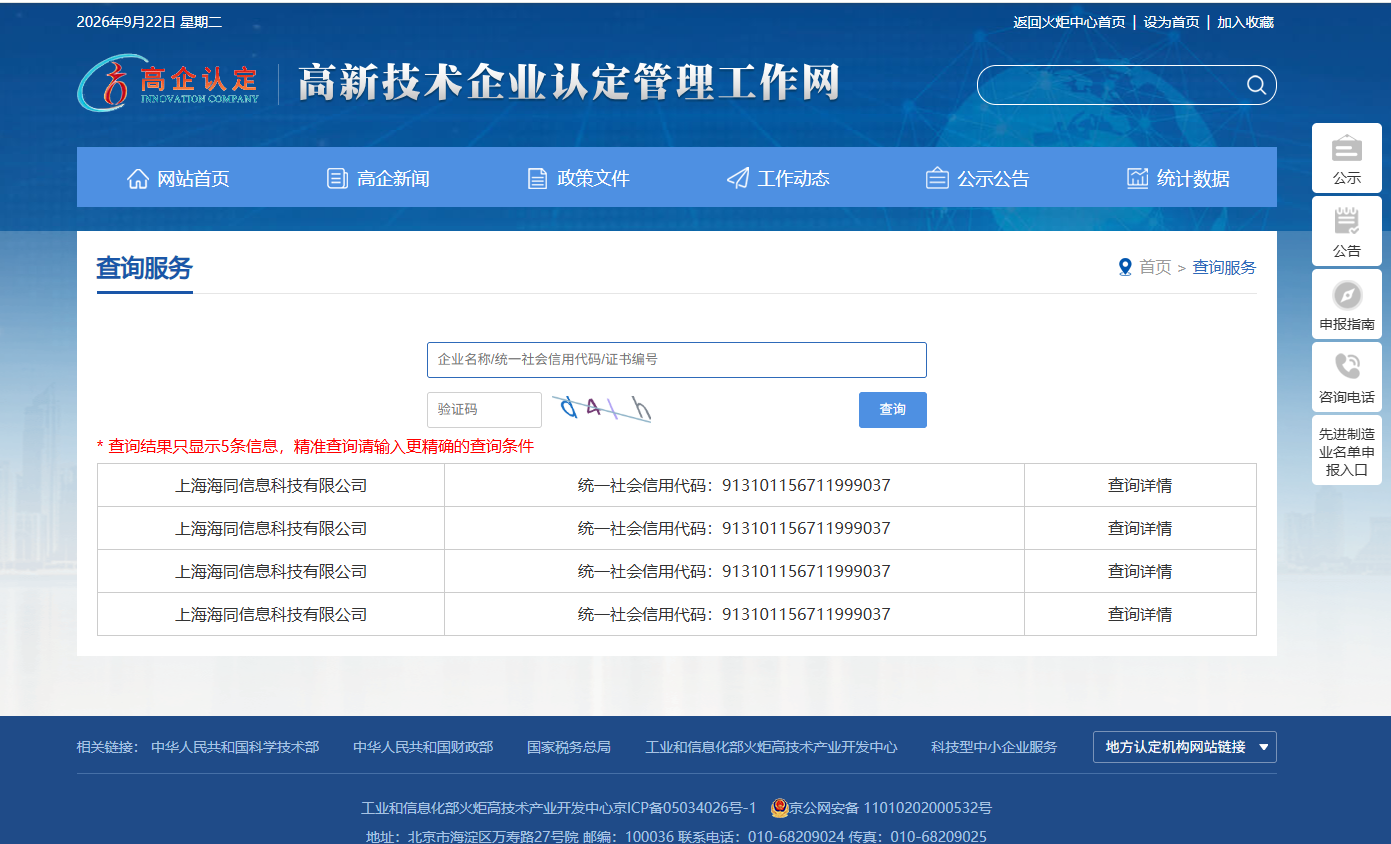Open 中华人民共和国财政部 footer link

coord(423,747)
